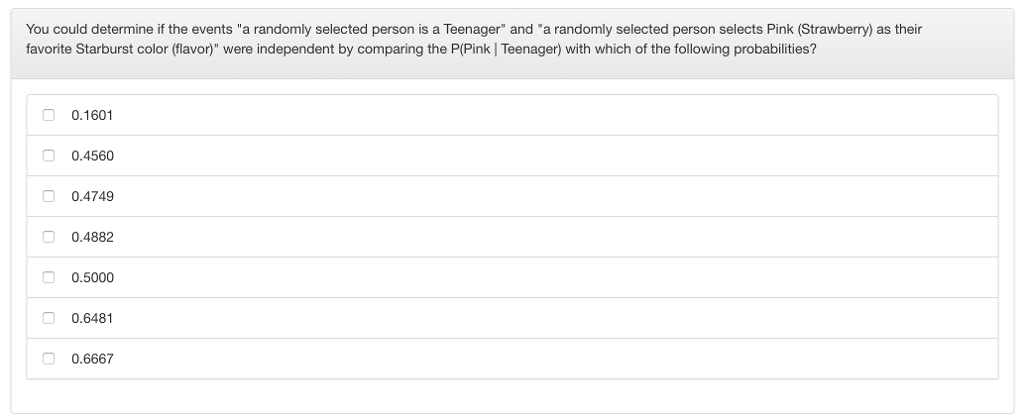The image size is (1024, 414).
Task: Check the box for 0.6667
Action: pyautogui.click(x=48, y=358)
